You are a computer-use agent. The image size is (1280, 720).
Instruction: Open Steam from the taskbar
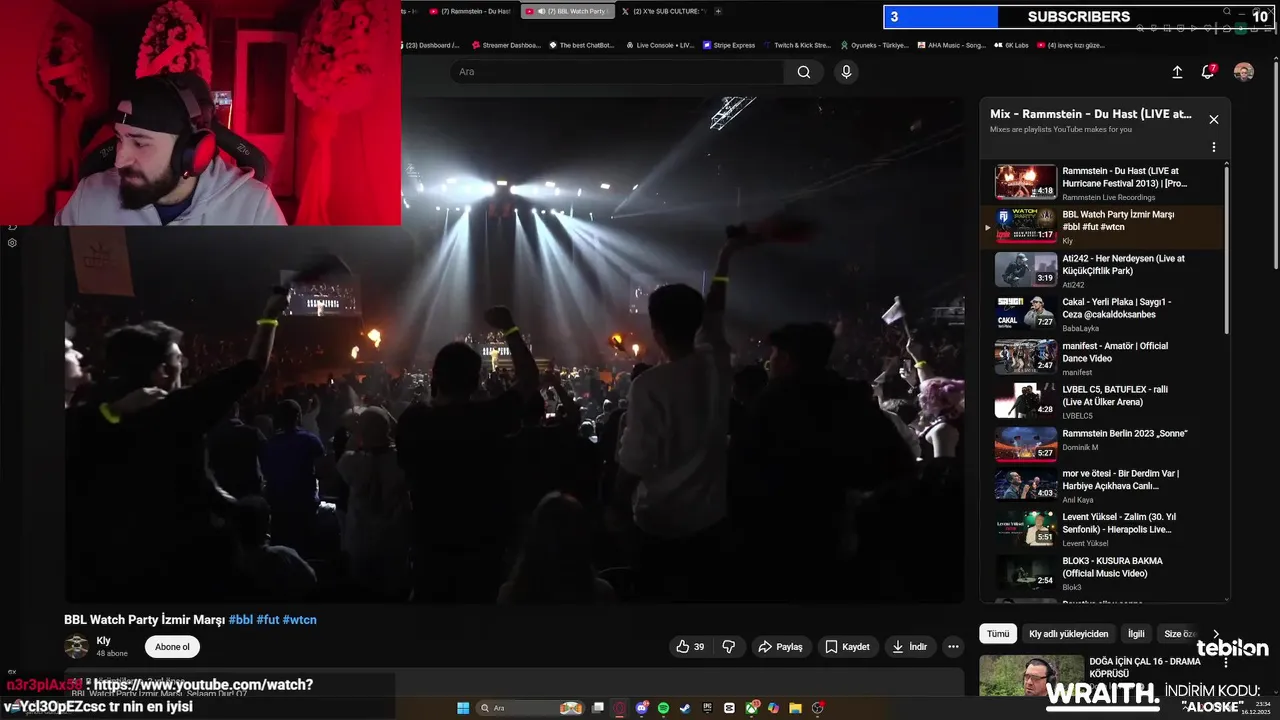point(685,708)
